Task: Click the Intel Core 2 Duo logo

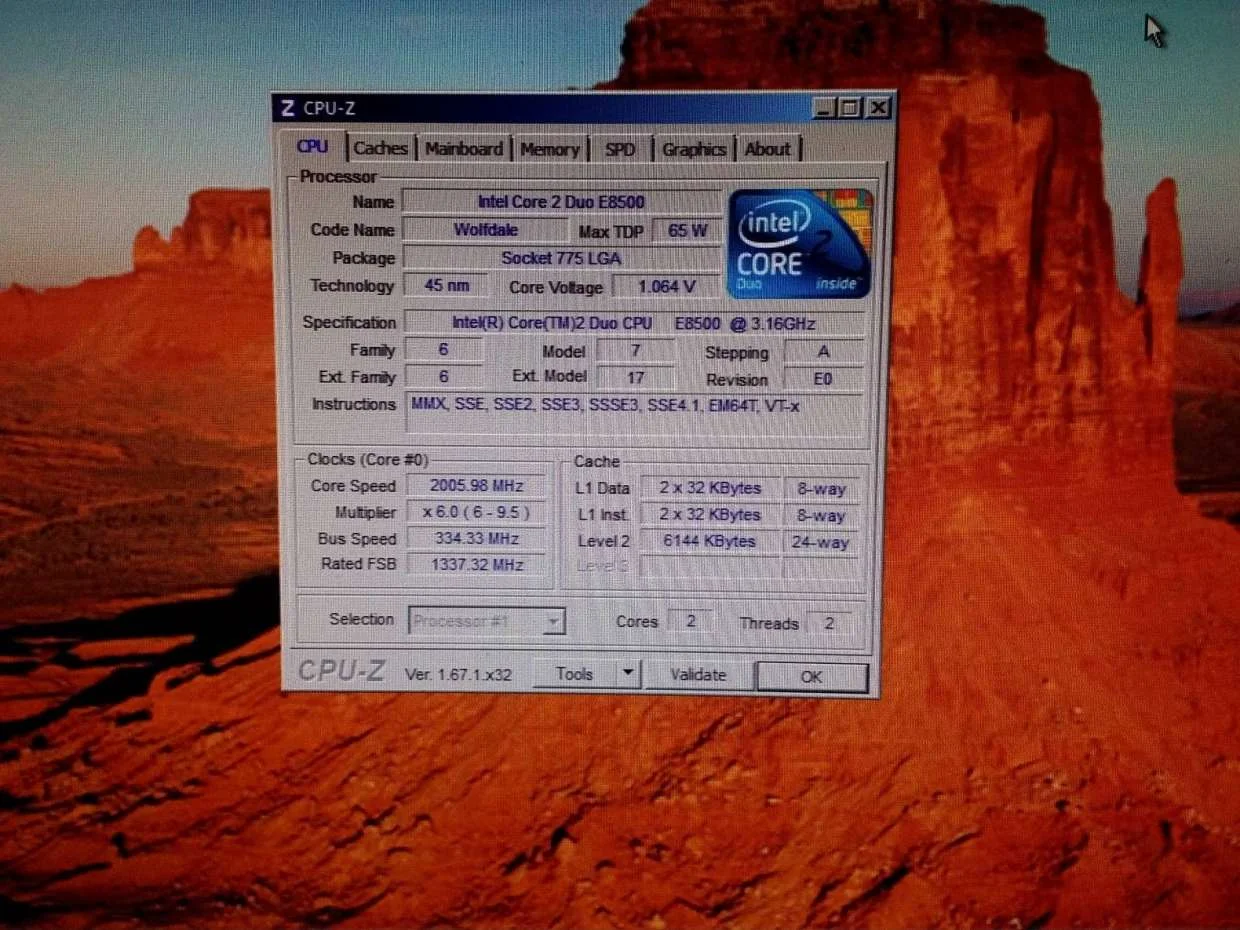Action: point(800,243)
